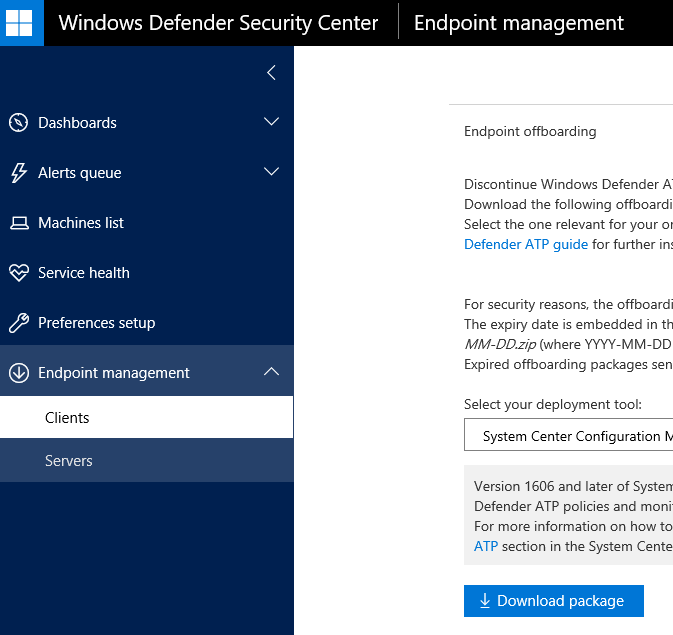673x635 pixels.
Task: Click the Machines list laptop icon
Action: pyautogui.click(x=19, y=223)
